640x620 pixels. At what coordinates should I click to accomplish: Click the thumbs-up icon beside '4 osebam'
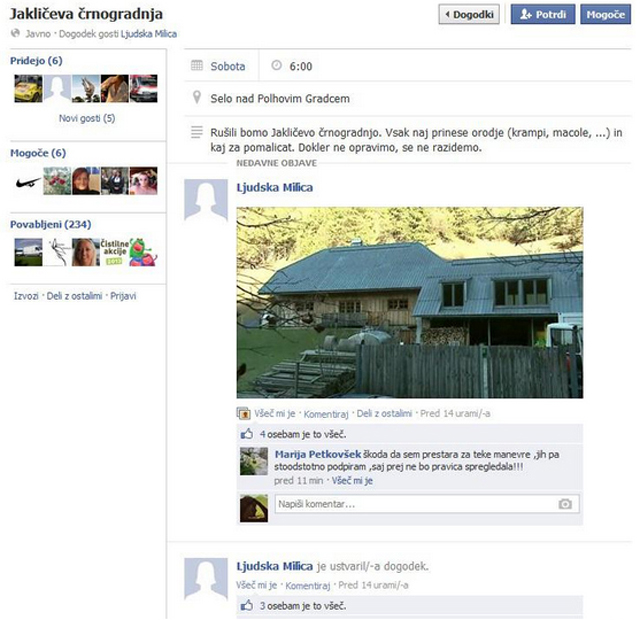click(247, 434)
